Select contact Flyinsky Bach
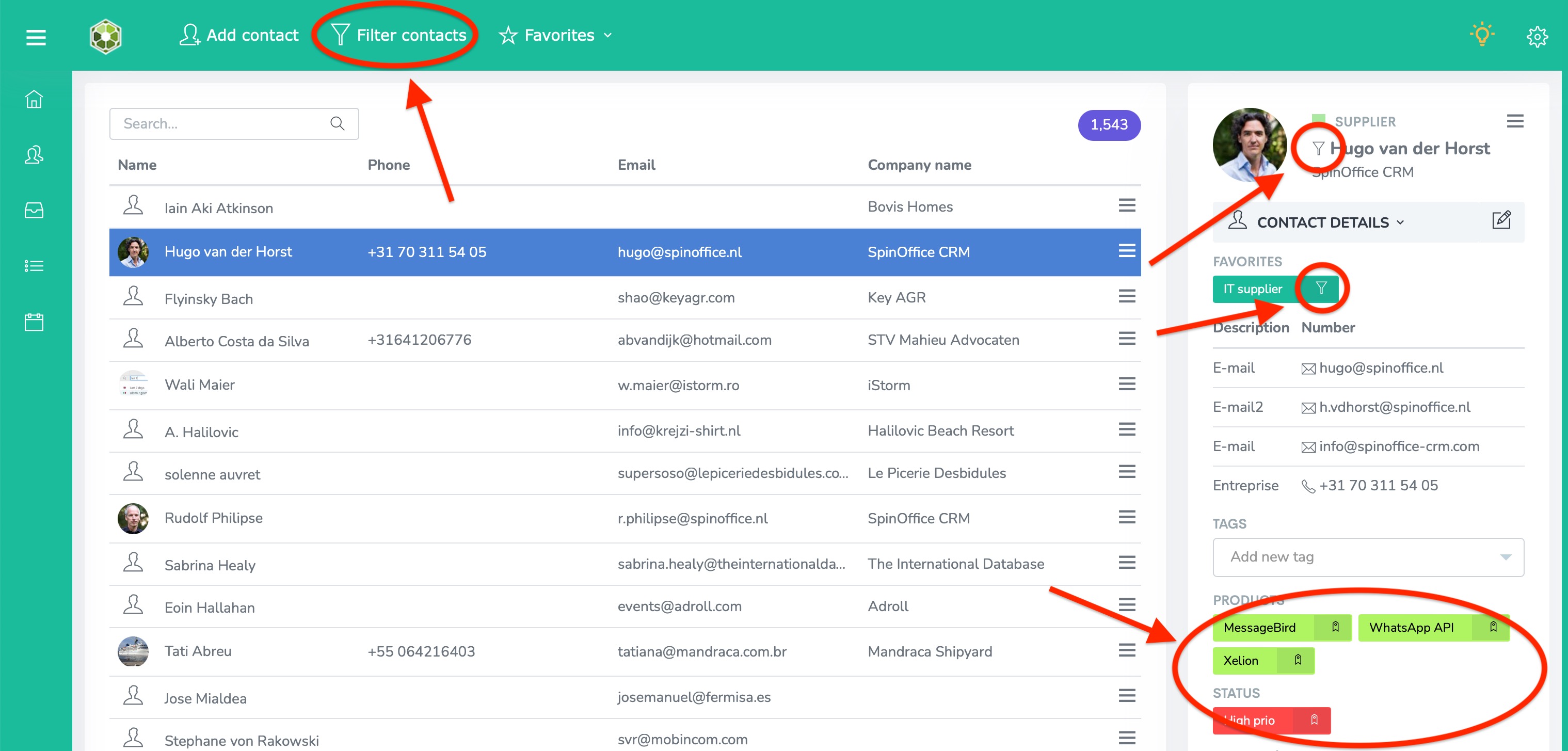This screenshot has height=751, width=1568. 625,298
